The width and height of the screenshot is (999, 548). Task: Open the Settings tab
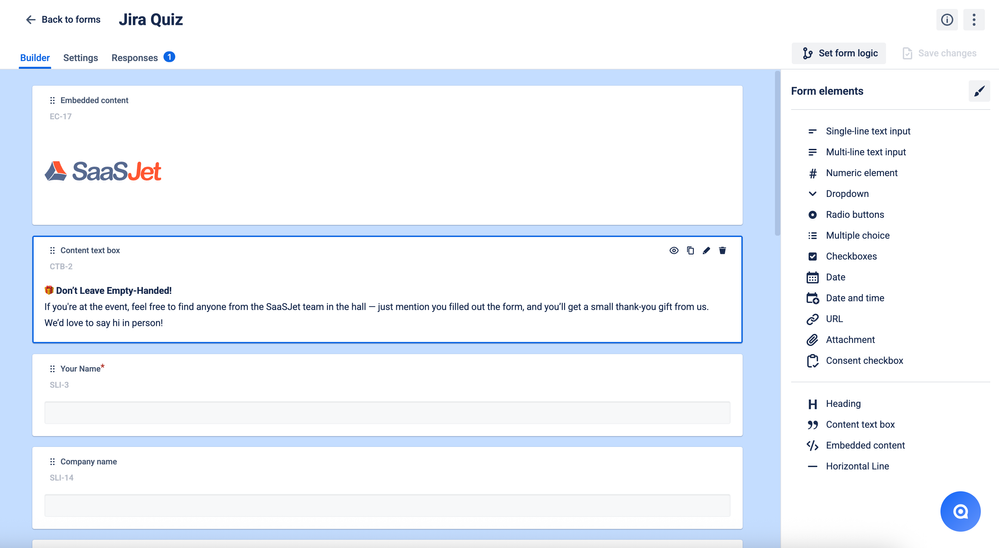[x=80, y=57]
